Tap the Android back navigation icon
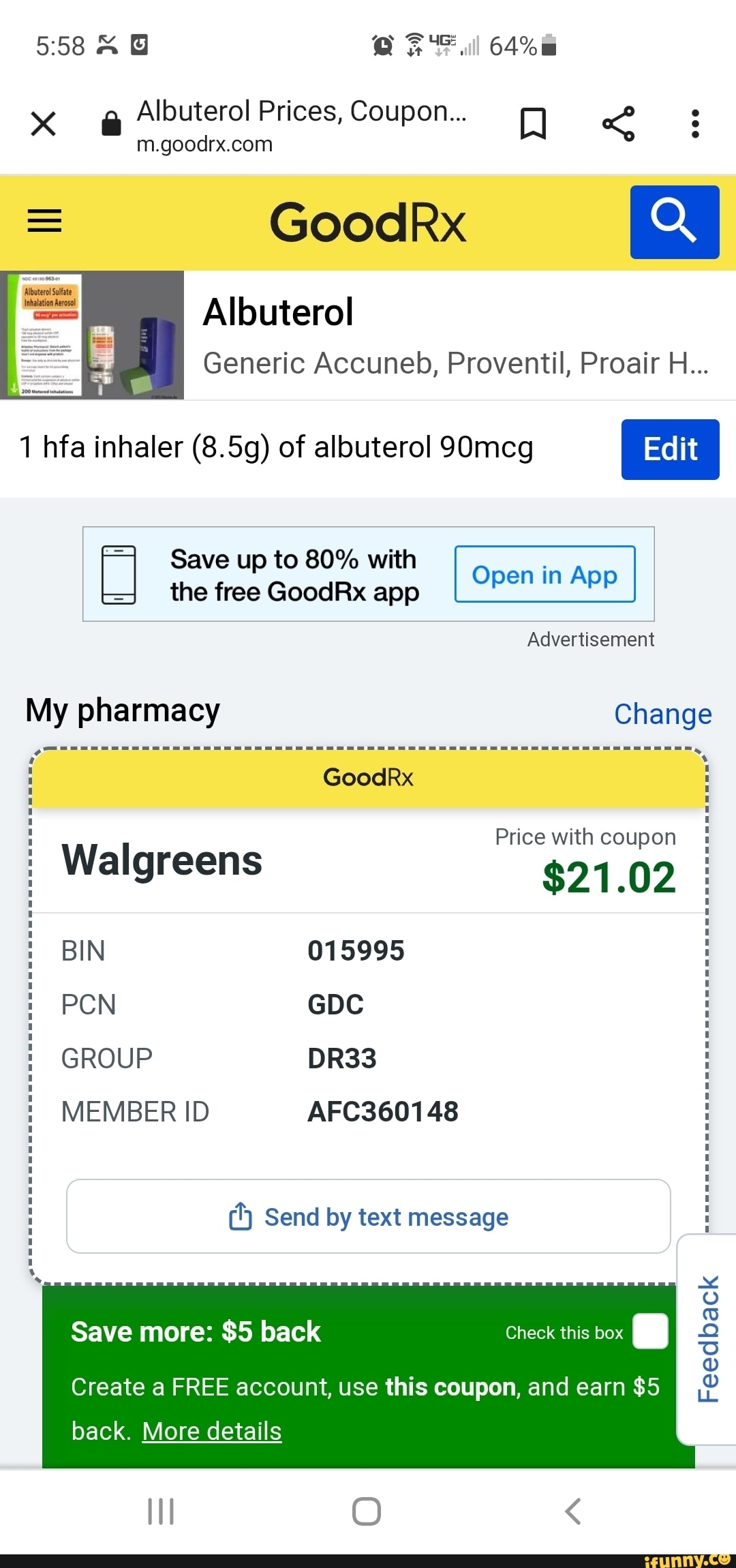 tap(573, 1511)
